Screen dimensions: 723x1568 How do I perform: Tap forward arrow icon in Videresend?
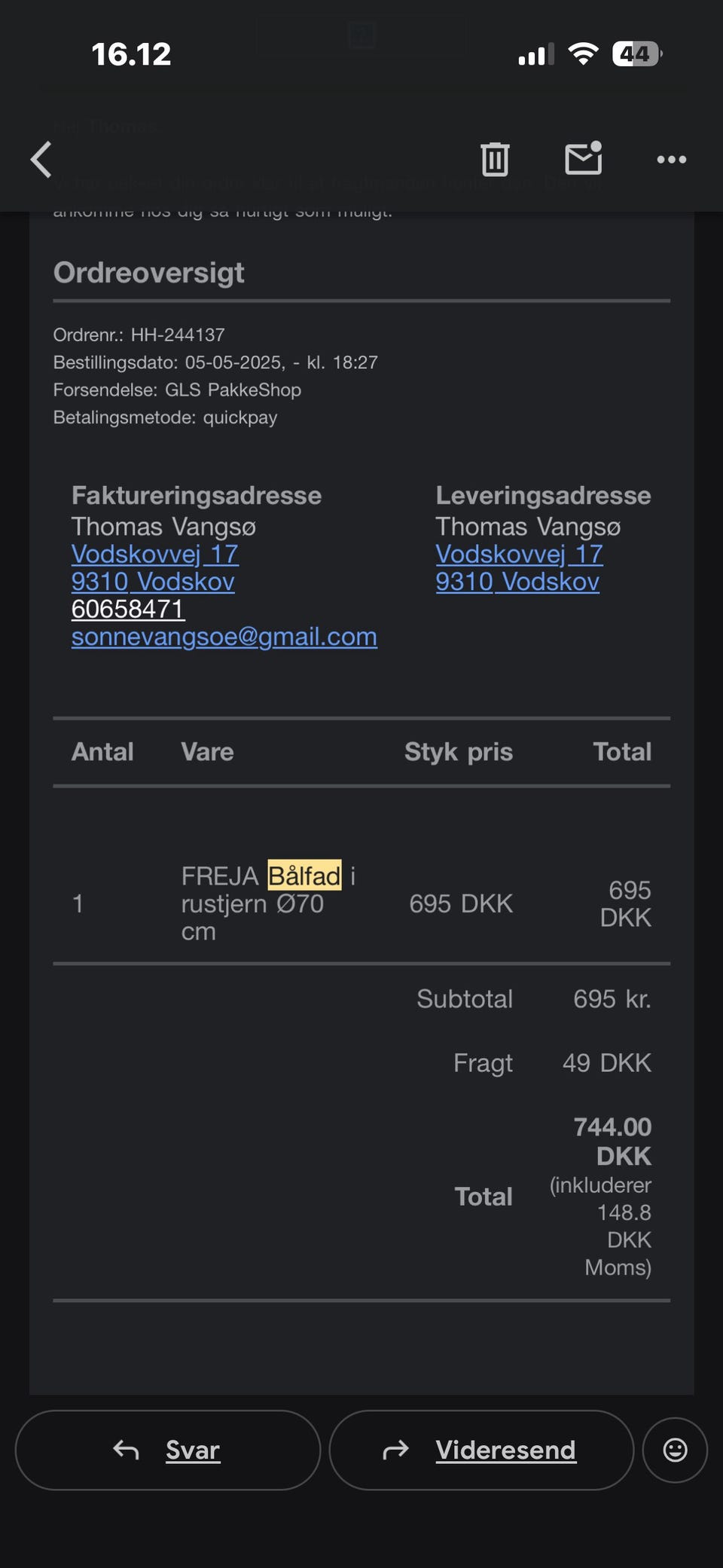coord(395,1450)
